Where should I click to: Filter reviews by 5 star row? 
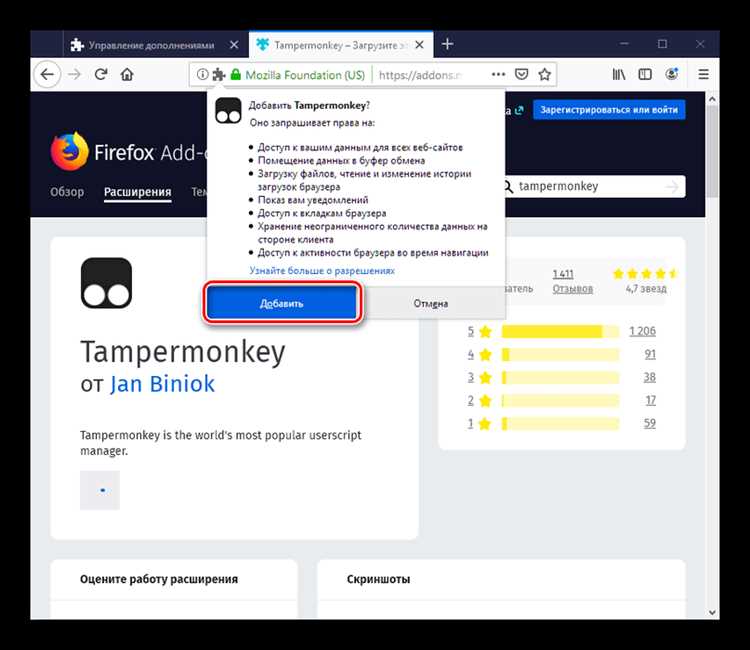562,331
